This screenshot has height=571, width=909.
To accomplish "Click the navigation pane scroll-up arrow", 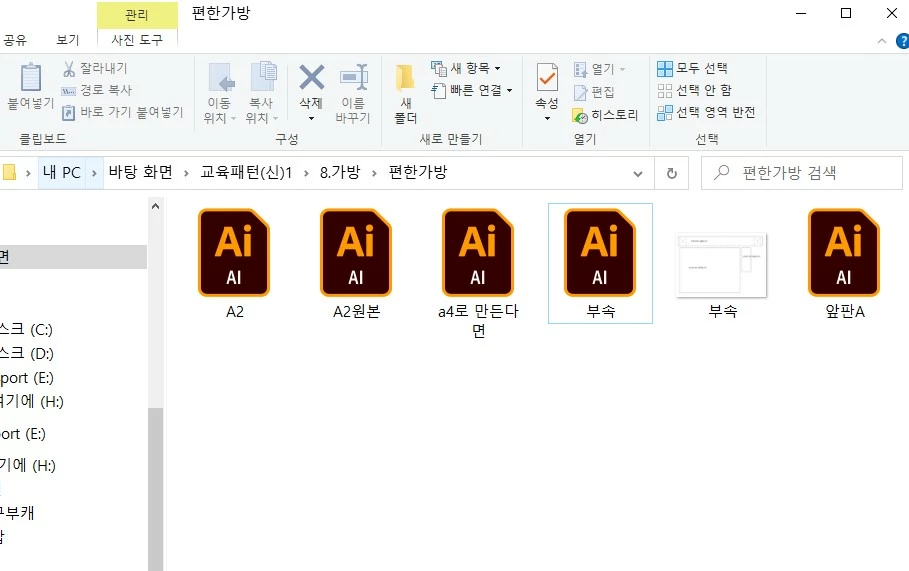I will 155,206.
